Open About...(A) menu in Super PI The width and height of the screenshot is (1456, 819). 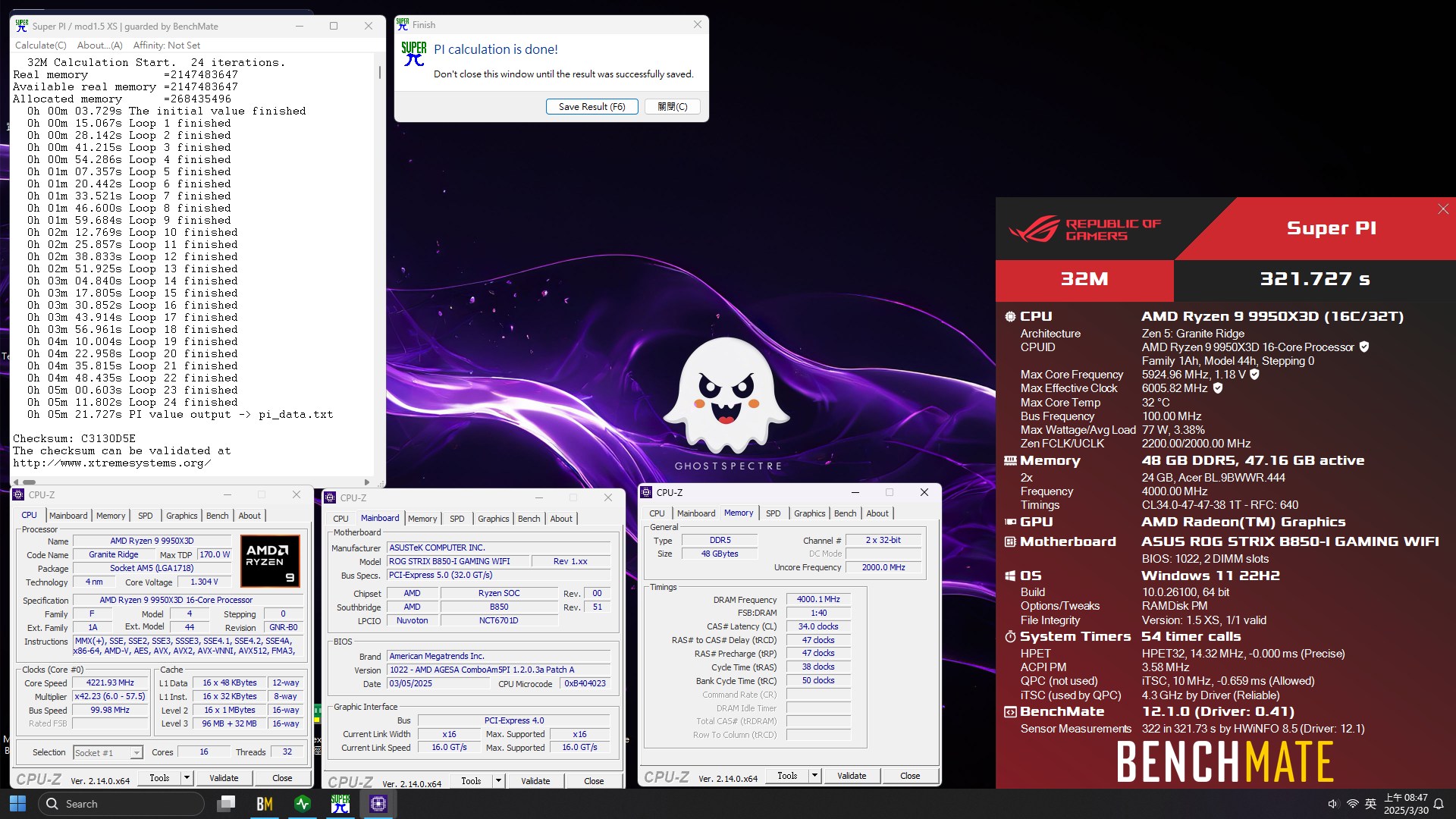tap(99, 45)
